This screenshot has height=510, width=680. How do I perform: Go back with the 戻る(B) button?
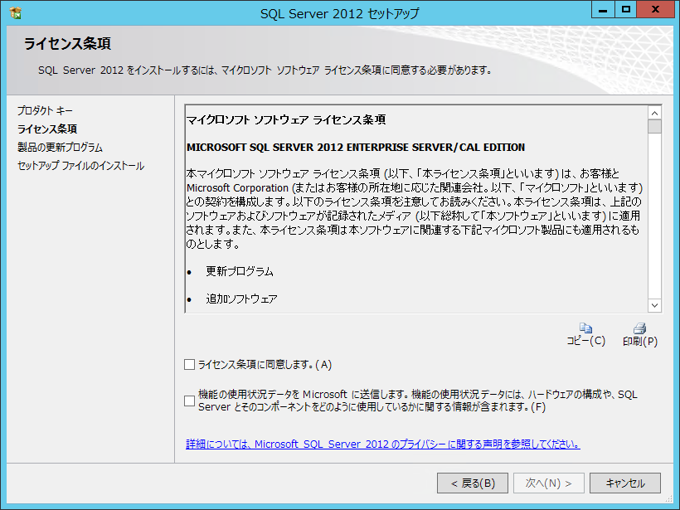click(473, 483)
